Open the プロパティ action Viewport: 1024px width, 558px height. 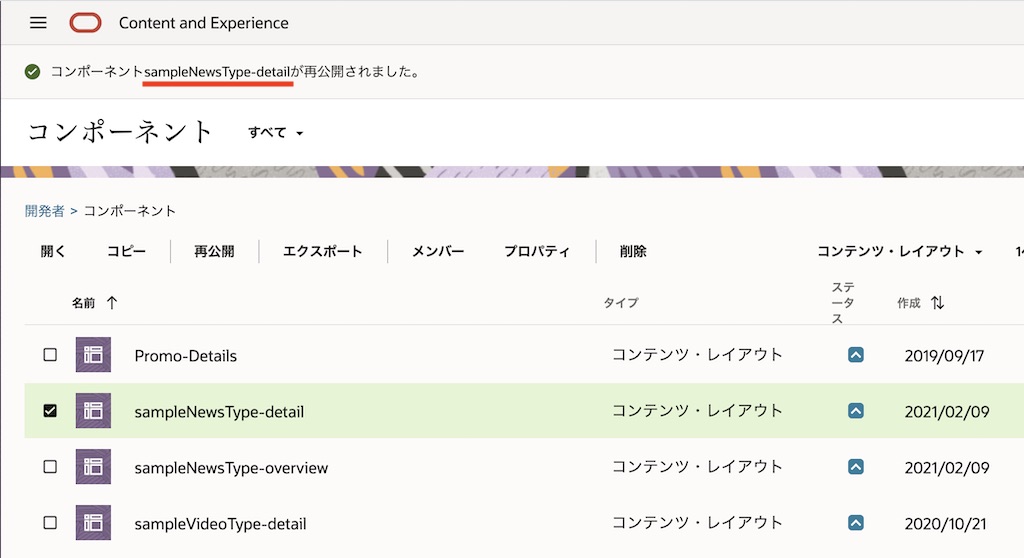tap(537, 252)
